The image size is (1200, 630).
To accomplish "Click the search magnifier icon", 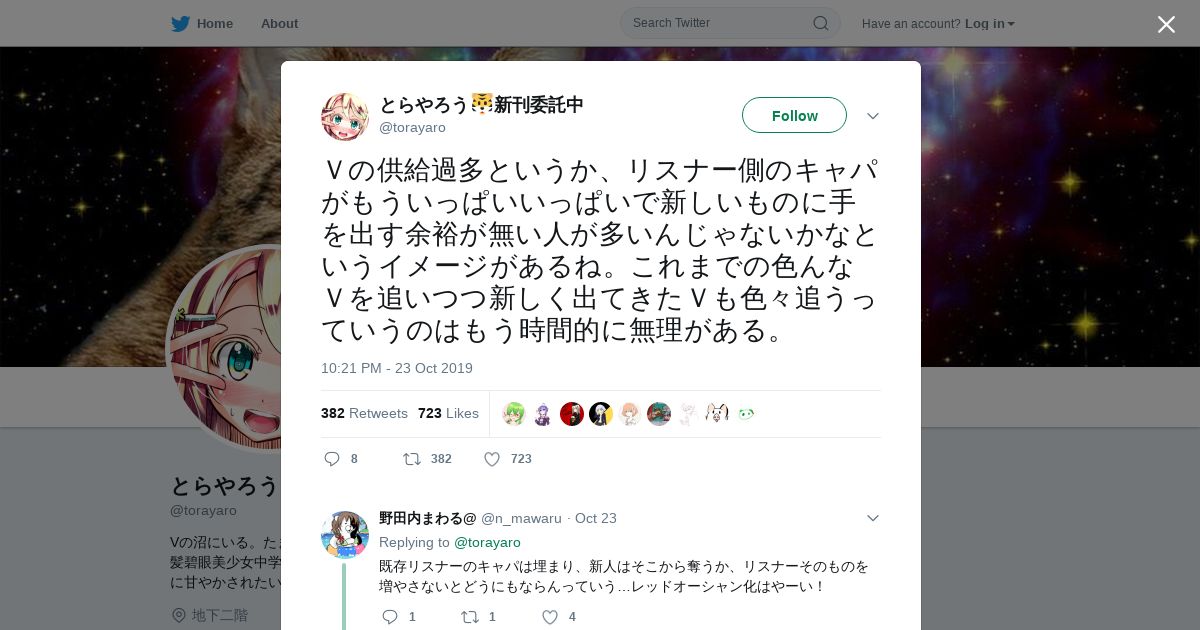I will pos(820,23).
